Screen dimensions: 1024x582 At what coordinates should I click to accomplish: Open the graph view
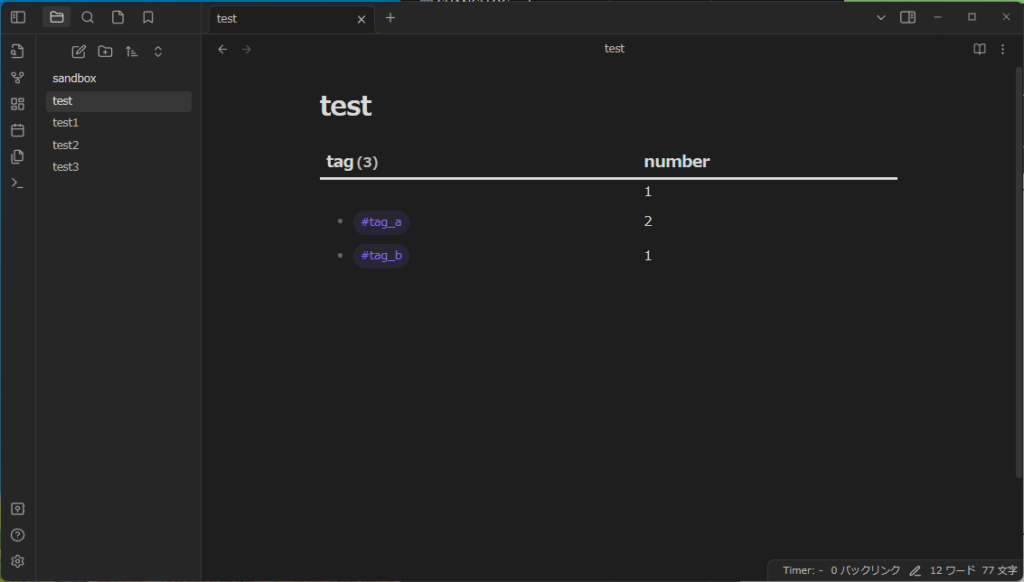[17, 77]
